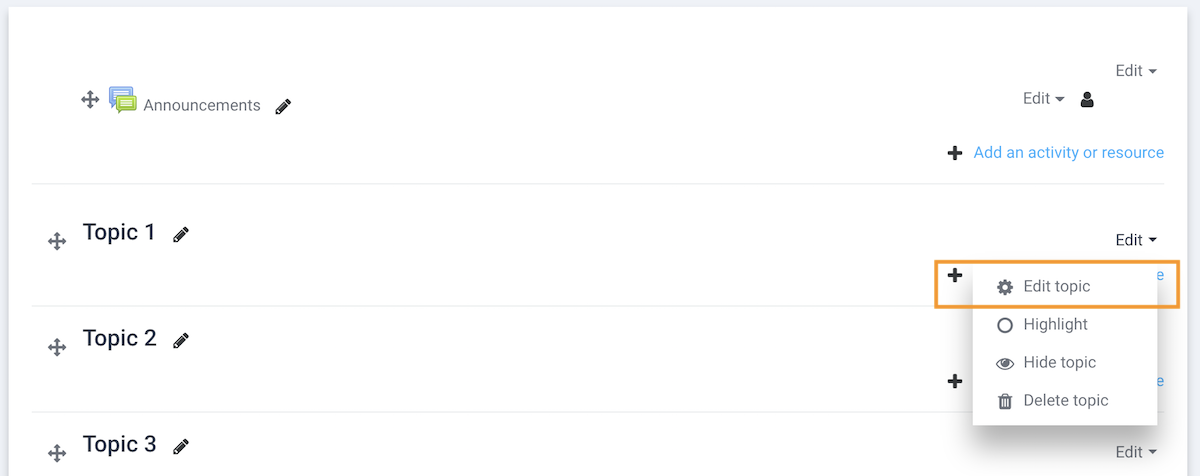Click the move handle for Topic 1
Image resolution: width=1200 pixels, height=476 pixels.
pyautogui.click(x=57, y=241)
